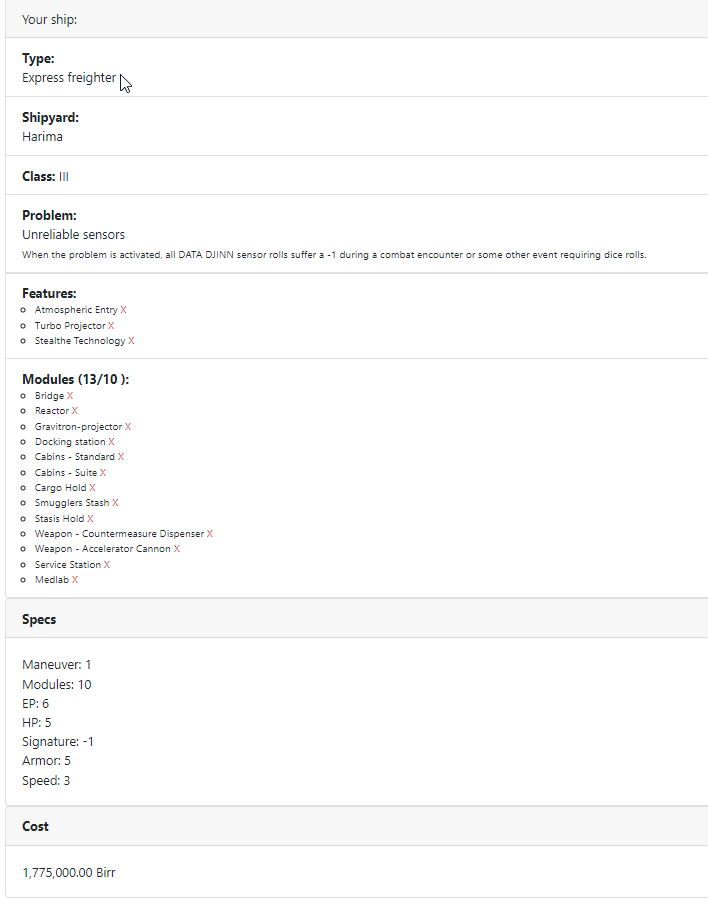Remove the Medlab module
This screenshot has width=708, height=905.
75,580
